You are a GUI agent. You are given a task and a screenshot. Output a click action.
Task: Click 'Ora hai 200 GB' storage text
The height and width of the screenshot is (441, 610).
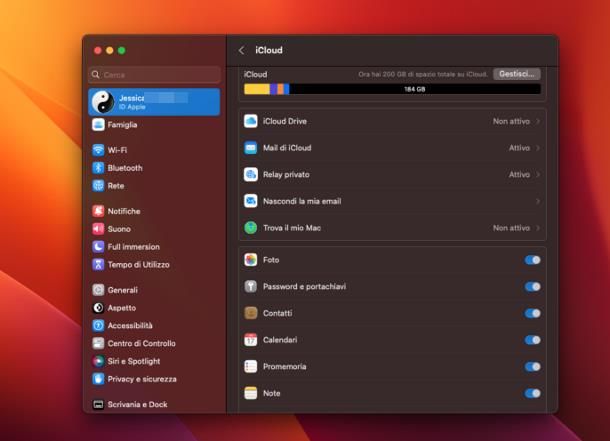(422, 74)
